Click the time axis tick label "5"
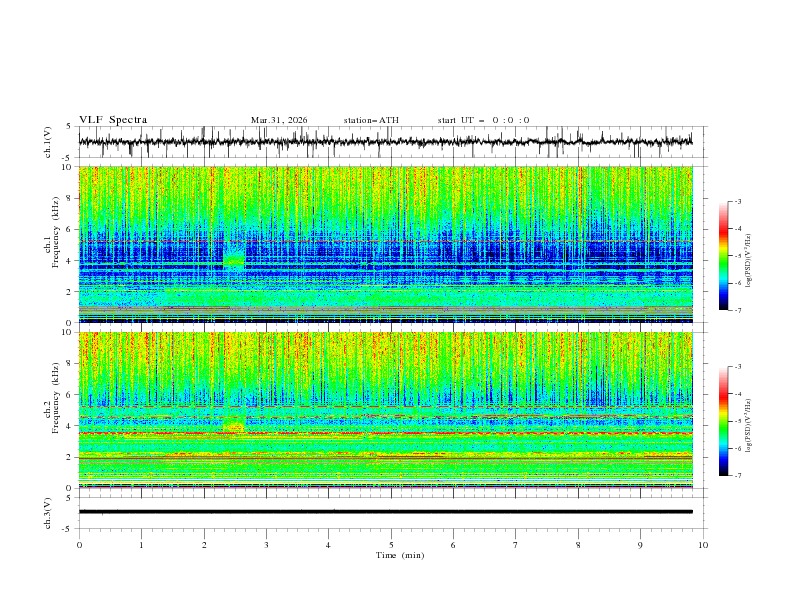The height and width of the screenshot is (612, 792). pos(391,545)
